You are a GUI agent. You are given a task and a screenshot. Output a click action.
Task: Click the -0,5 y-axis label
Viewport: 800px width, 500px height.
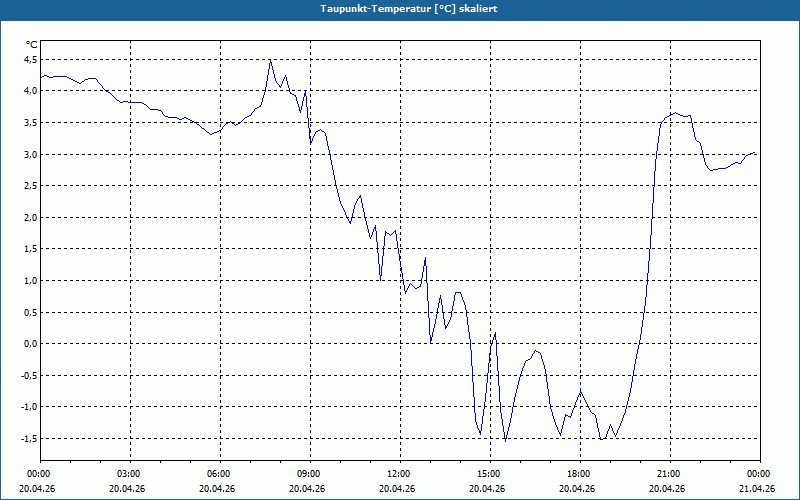[29, 376]
